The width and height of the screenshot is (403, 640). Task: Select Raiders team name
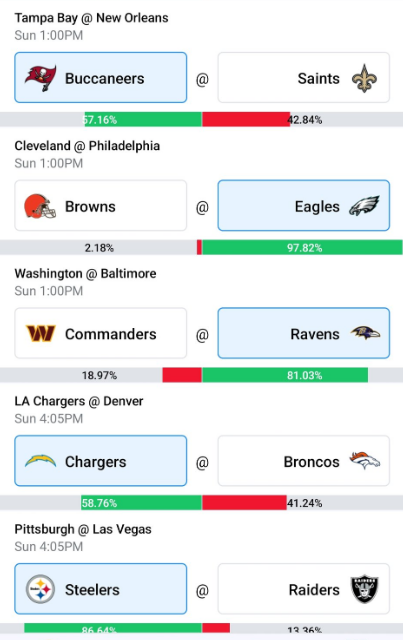coord(314,589)
